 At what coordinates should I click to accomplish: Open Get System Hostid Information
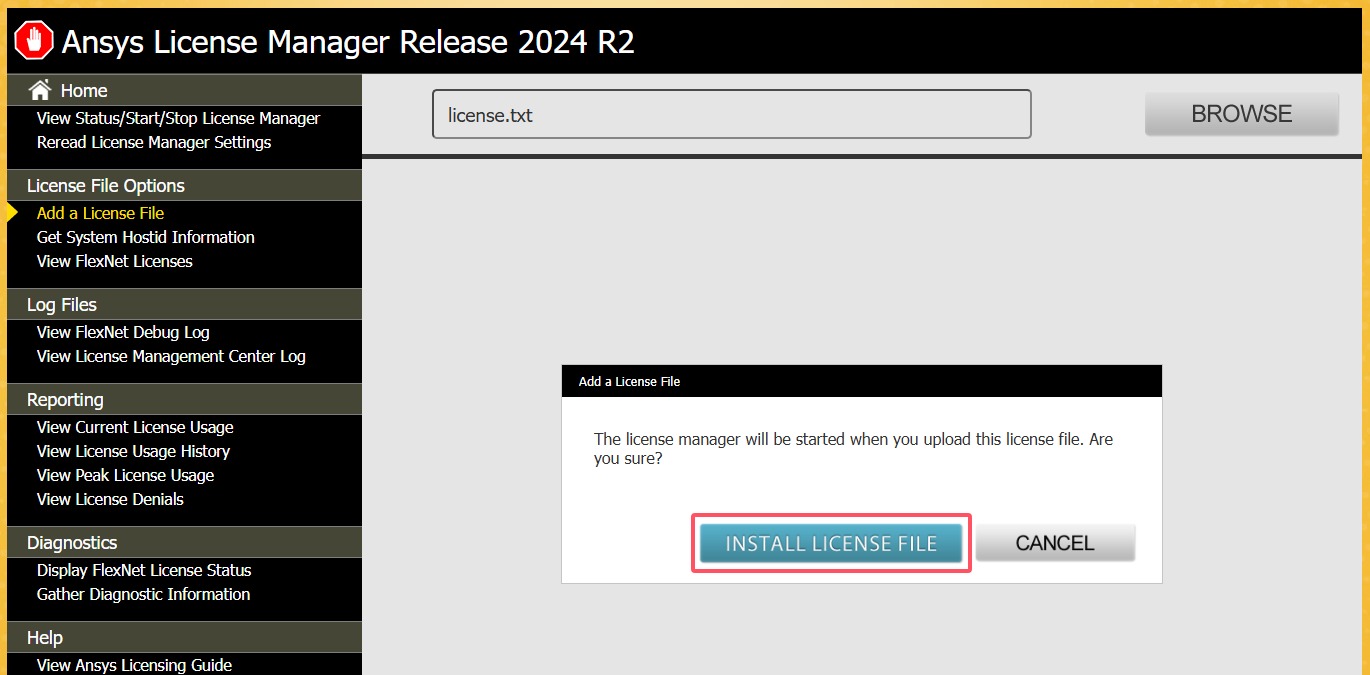pyautogui.click(x=146, y=237)
